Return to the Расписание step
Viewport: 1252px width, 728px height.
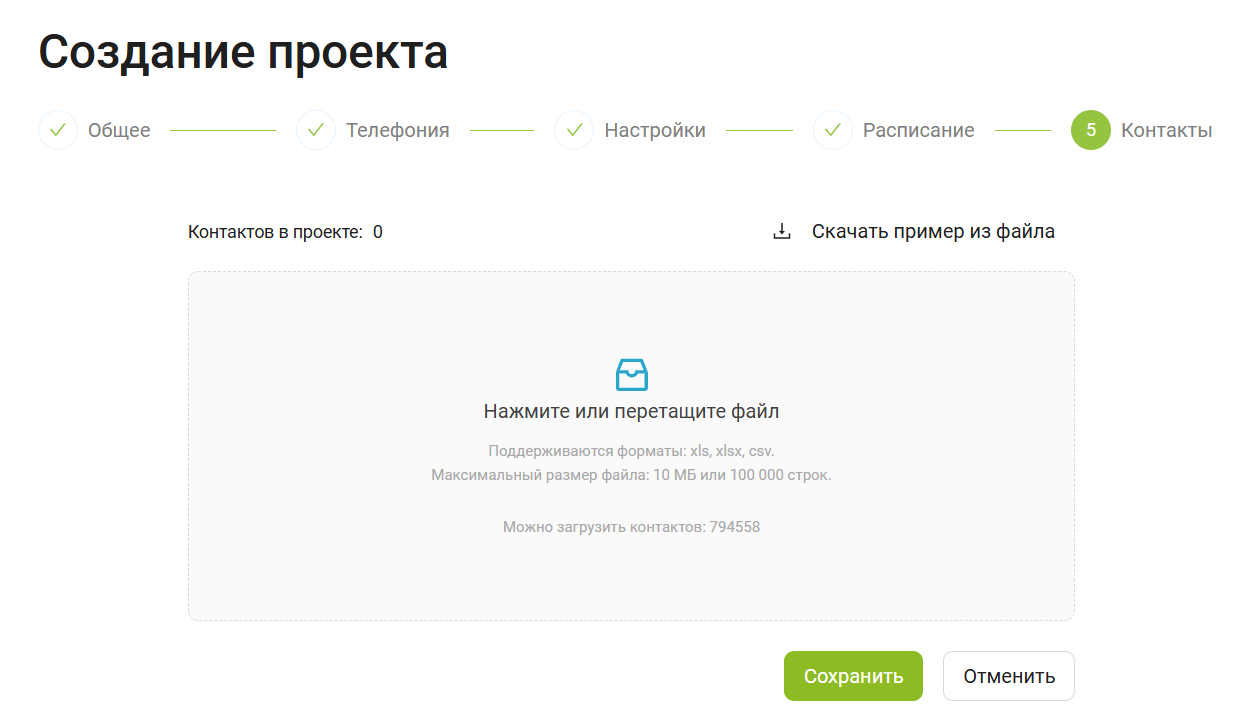(918, 130)
